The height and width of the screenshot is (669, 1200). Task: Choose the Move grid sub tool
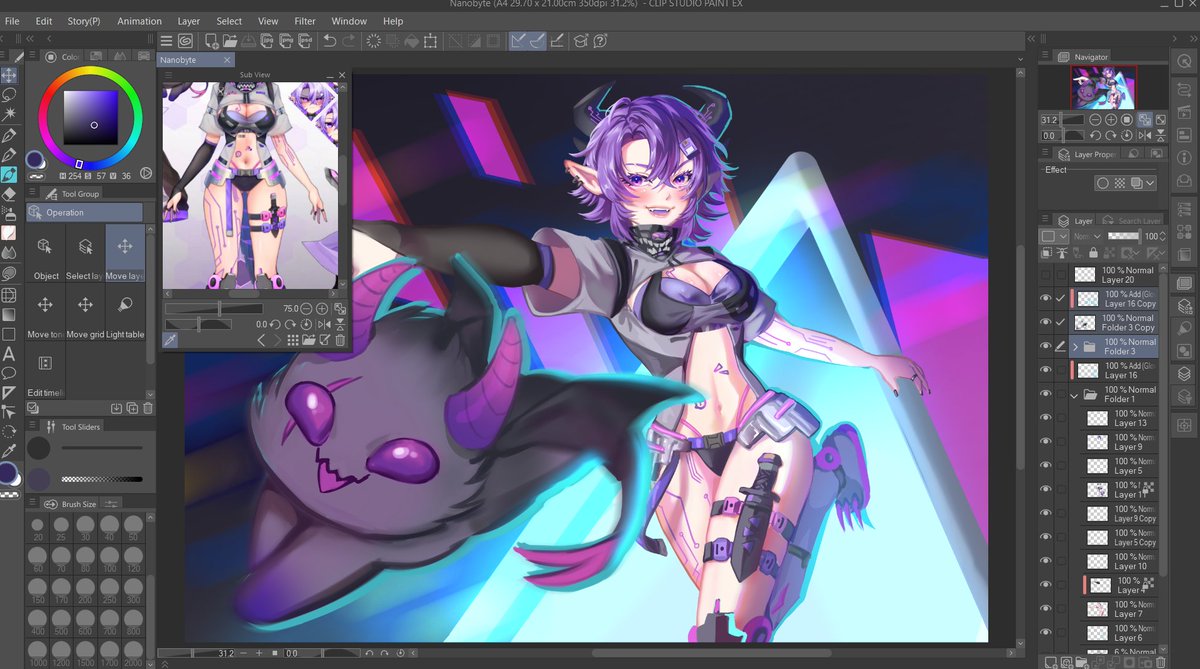point(85,313)
